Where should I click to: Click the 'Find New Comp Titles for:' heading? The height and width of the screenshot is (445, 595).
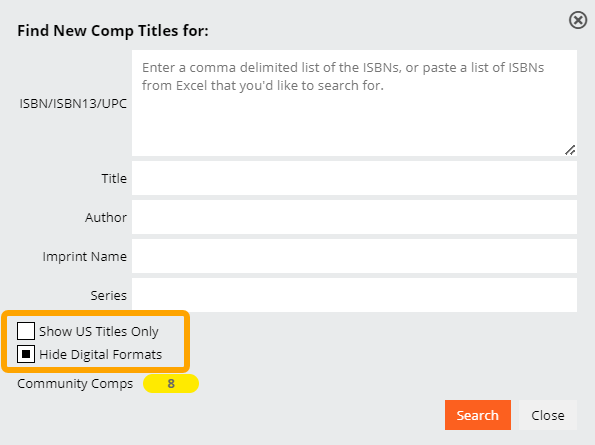(x=113, y=31)
